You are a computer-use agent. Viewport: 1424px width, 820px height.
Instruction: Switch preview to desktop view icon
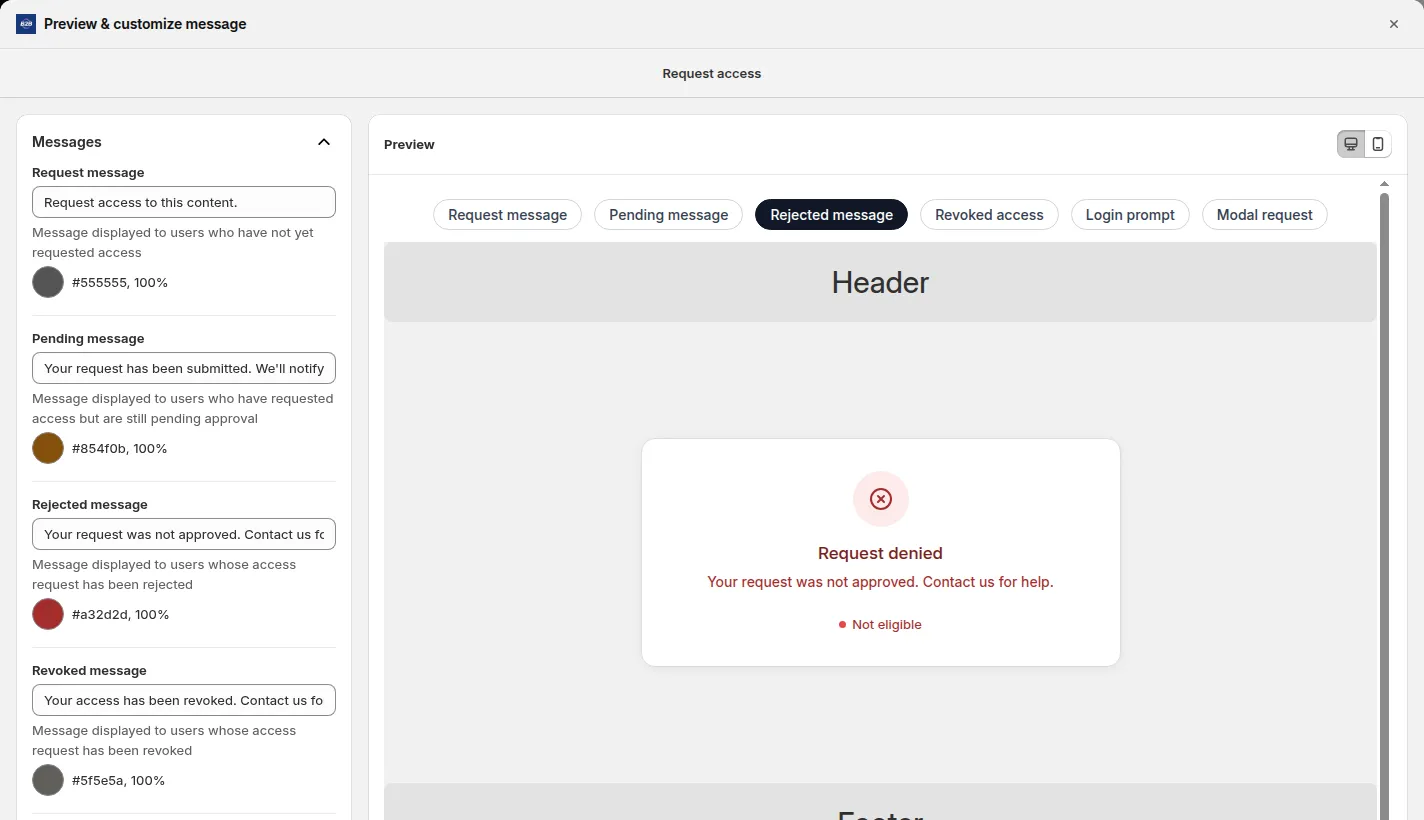pos(1351,144)
